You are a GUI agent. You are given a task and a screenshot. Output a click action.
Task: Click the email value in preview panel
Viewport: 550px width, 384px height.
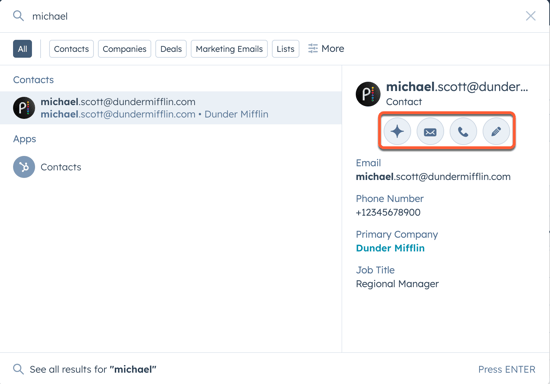(x=433, y=176)
